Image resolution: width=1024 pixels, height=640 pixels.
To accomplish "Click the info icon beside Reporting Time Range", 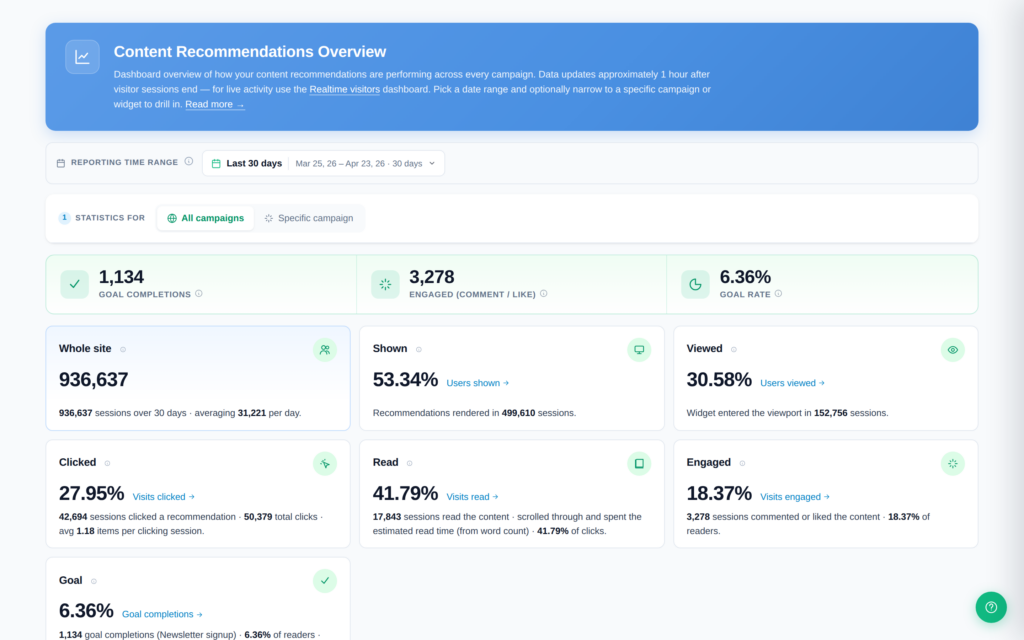I will (x=189, y=161).
